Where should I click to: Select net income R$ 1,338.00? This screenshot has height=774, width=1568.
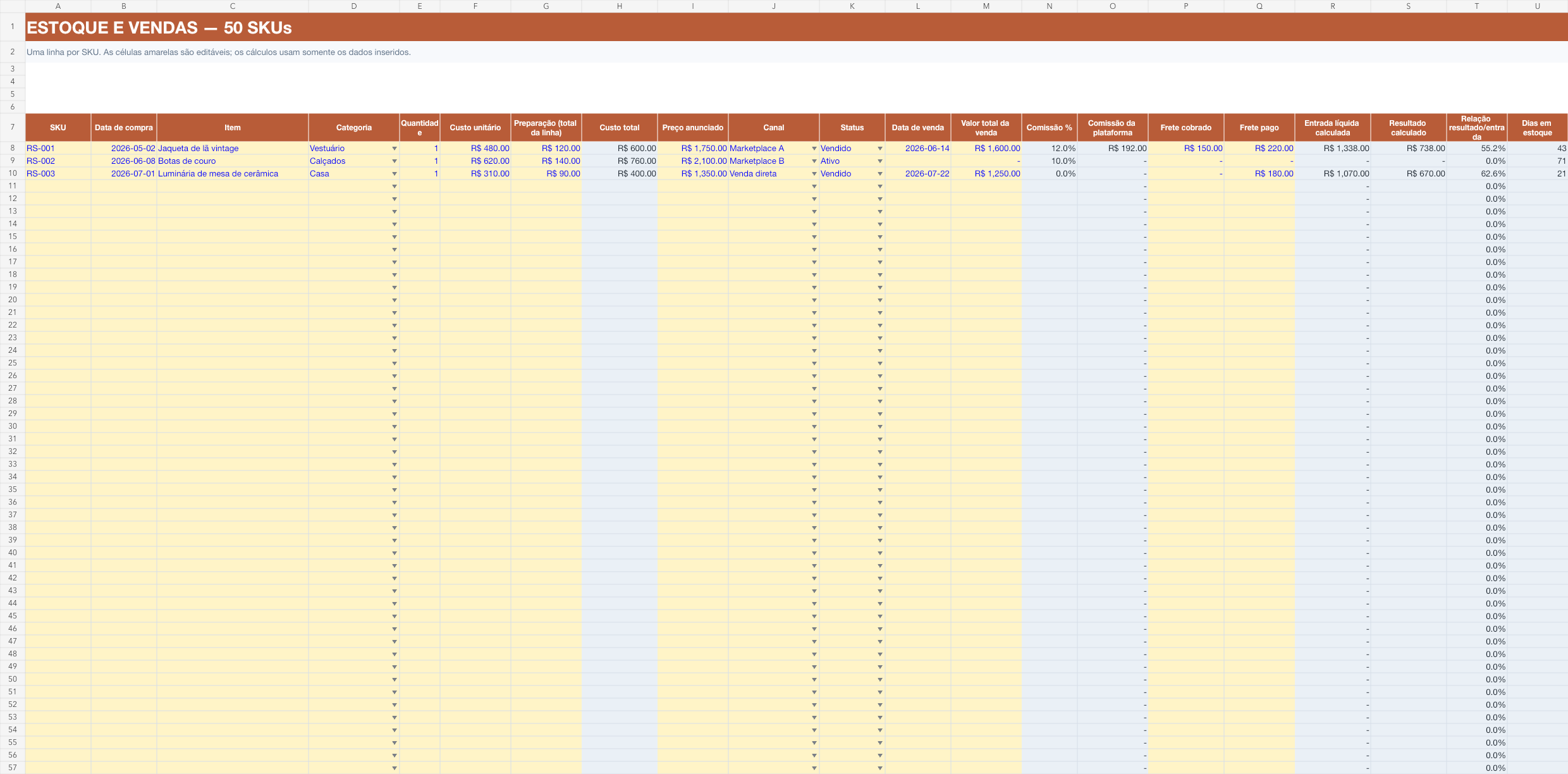pos(1333,148)
